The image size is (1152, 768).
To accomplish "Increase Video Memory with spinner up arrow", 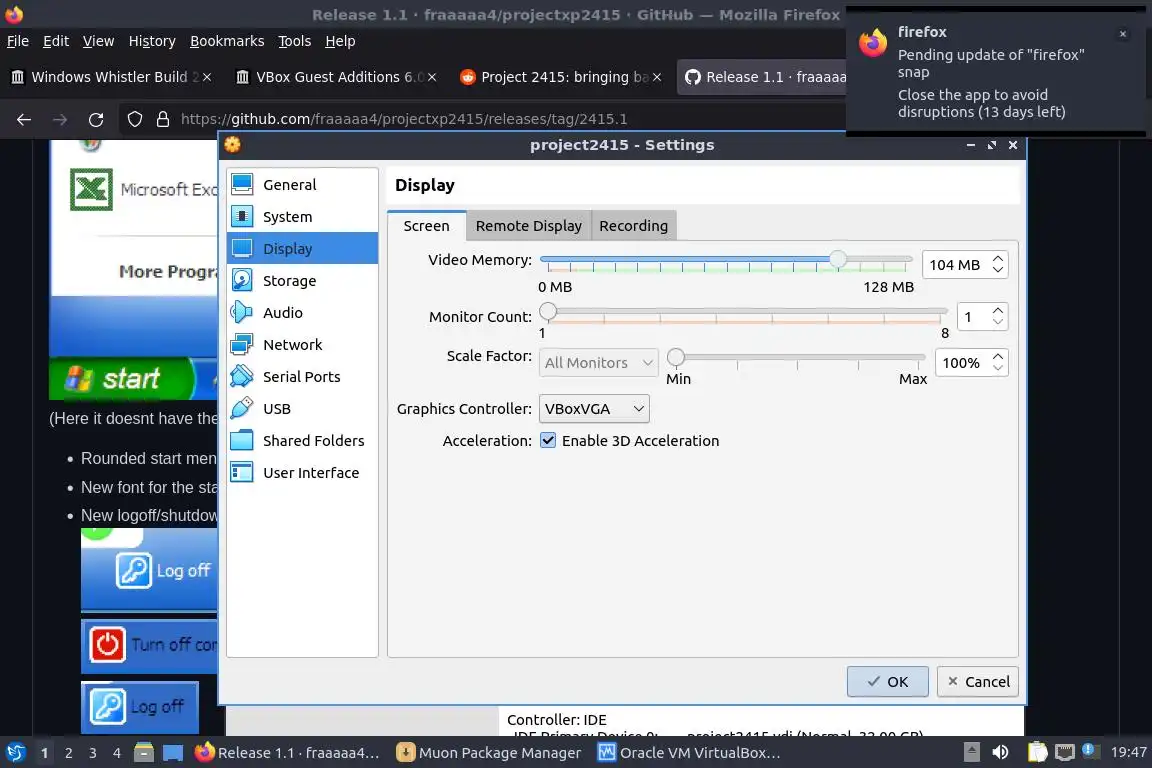I will click(x=998, y=259).
